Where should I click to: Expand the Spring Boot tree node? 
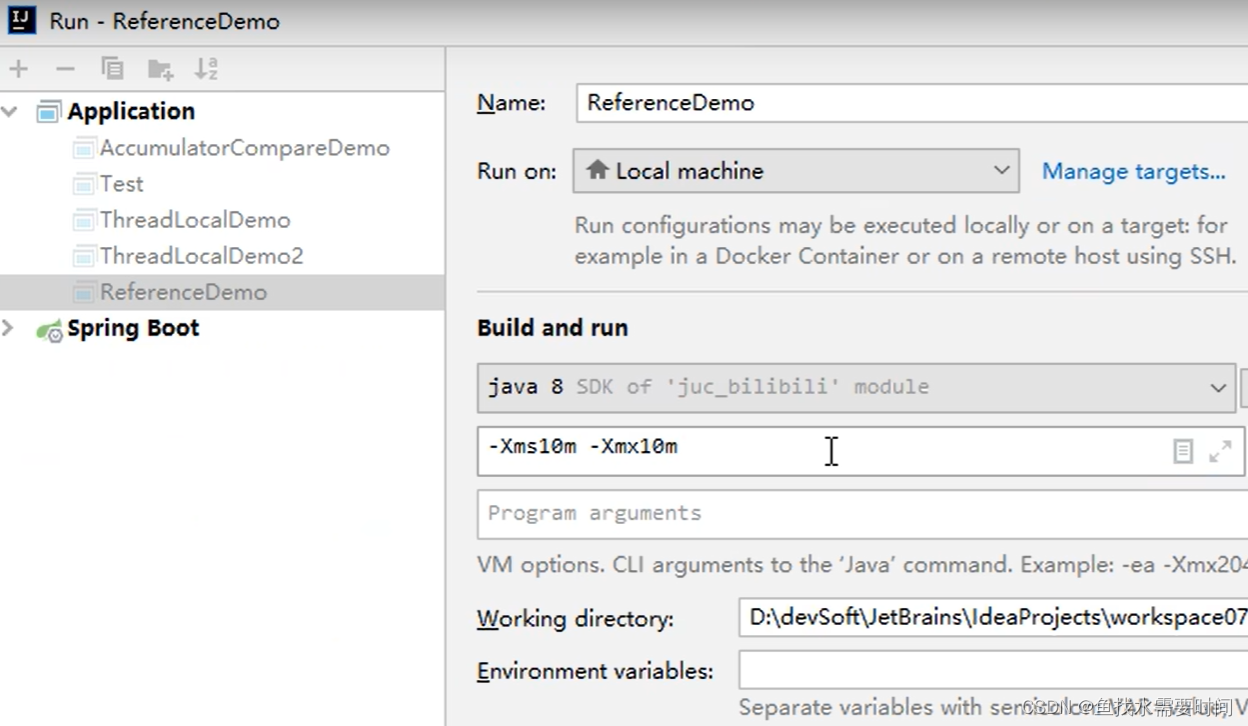pyautogui.click(x=9, y=328)
